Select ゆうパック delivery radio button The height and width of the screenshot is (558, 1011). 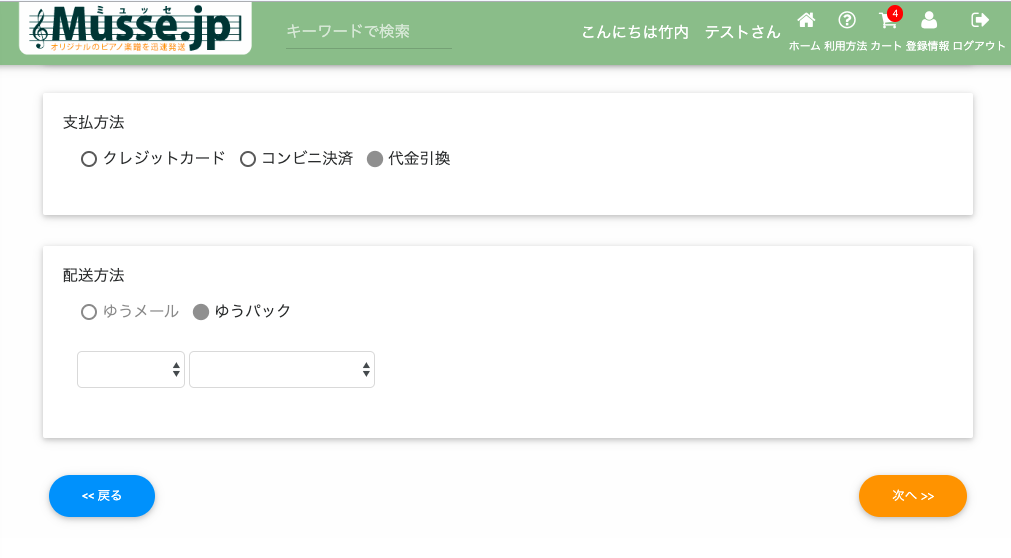point(201,312)
